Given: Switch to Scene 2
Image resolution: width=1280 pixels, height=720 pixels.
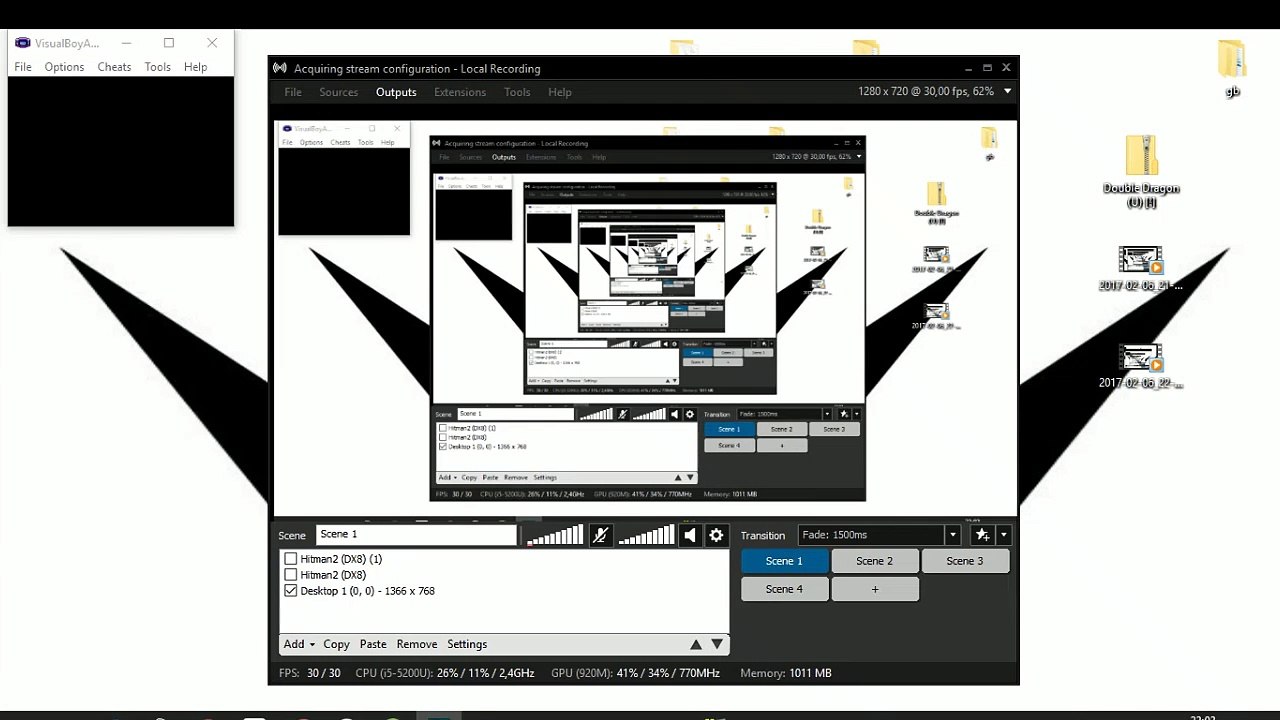Looking at the screenshot, I should (x=874, y=561).
